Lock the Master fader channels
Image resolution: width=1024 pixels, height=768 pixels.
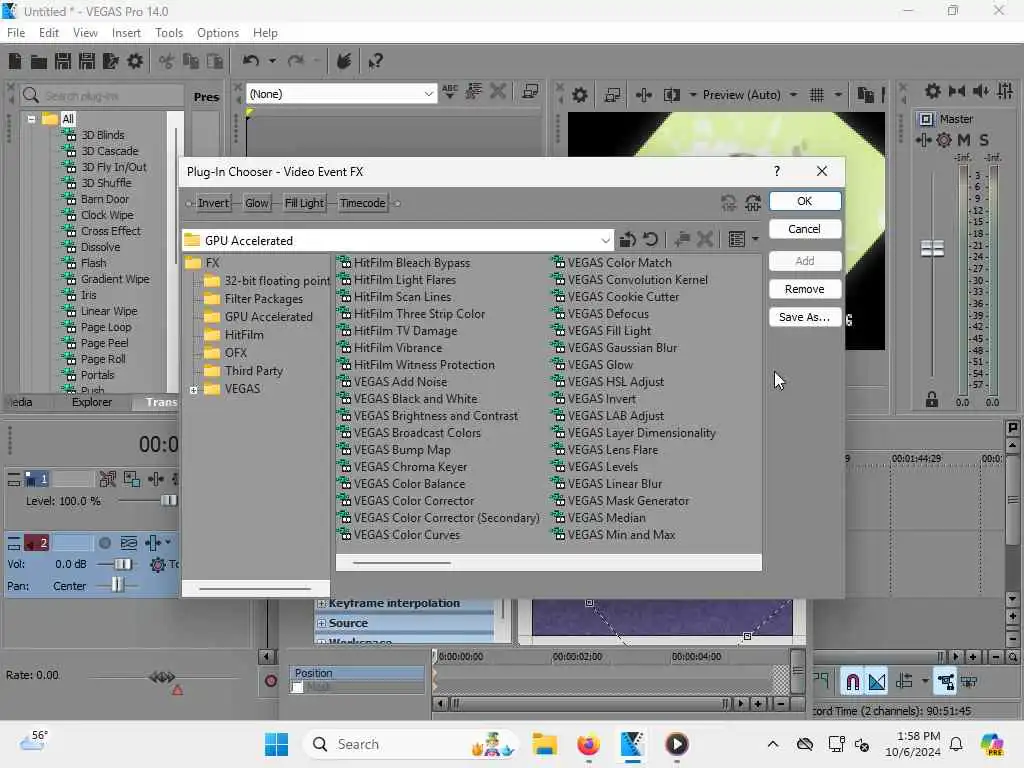pyautogui.click(x=932, y=400)
